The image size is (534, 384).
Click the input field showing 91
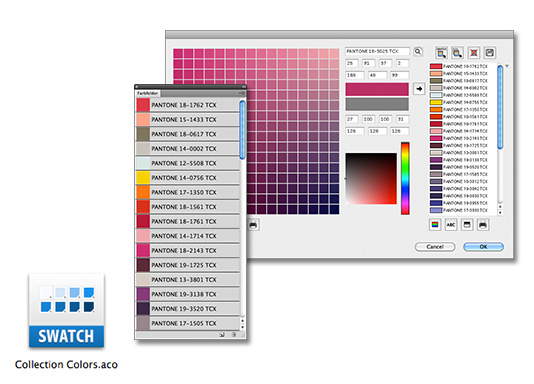368,63
